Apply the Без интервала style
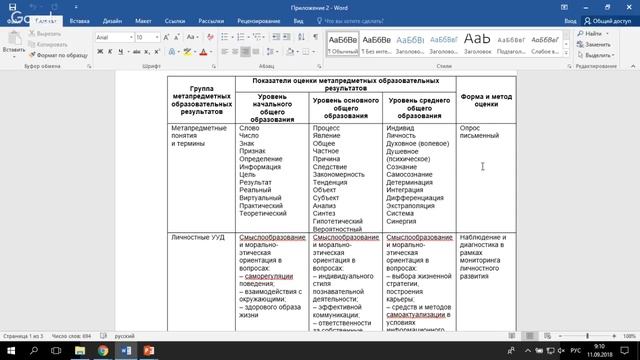The image size is (640, 360). pyautogui.click(x=376, y=44)
